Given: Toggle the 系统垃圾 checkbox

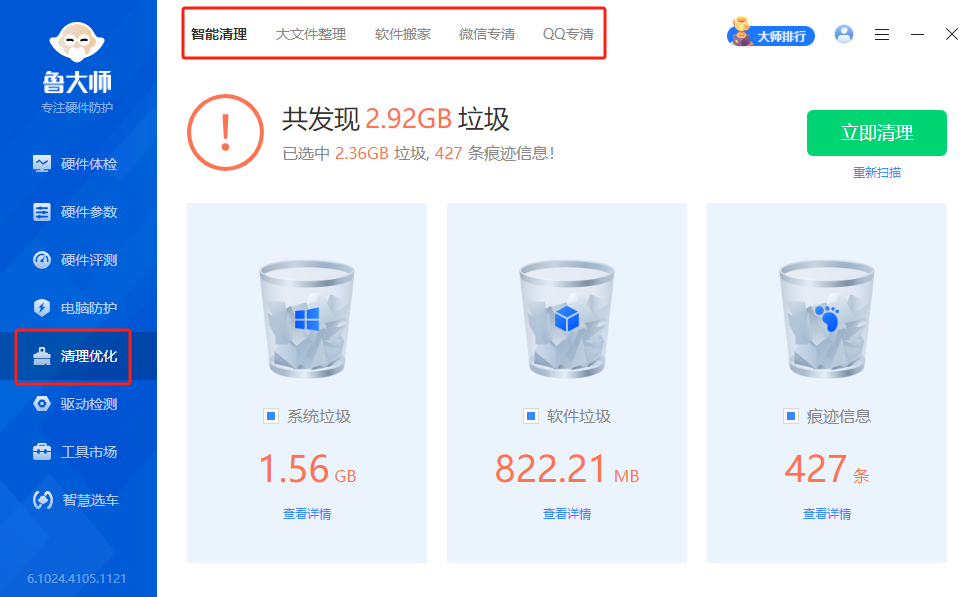Looking at the screenshot, I should click(271, 416).
